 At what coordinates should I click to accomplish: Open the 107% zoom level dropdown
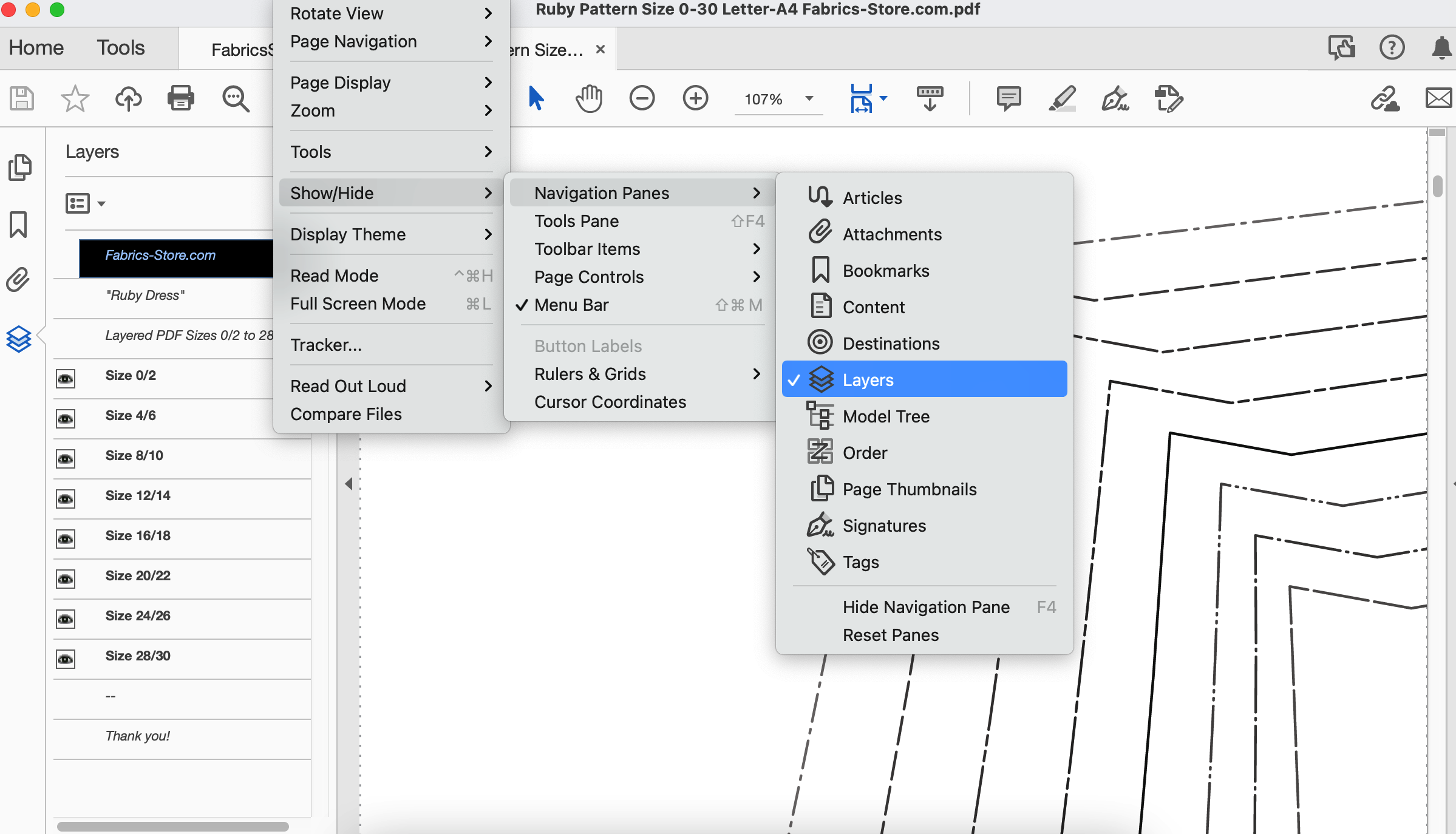pos(809,98)
